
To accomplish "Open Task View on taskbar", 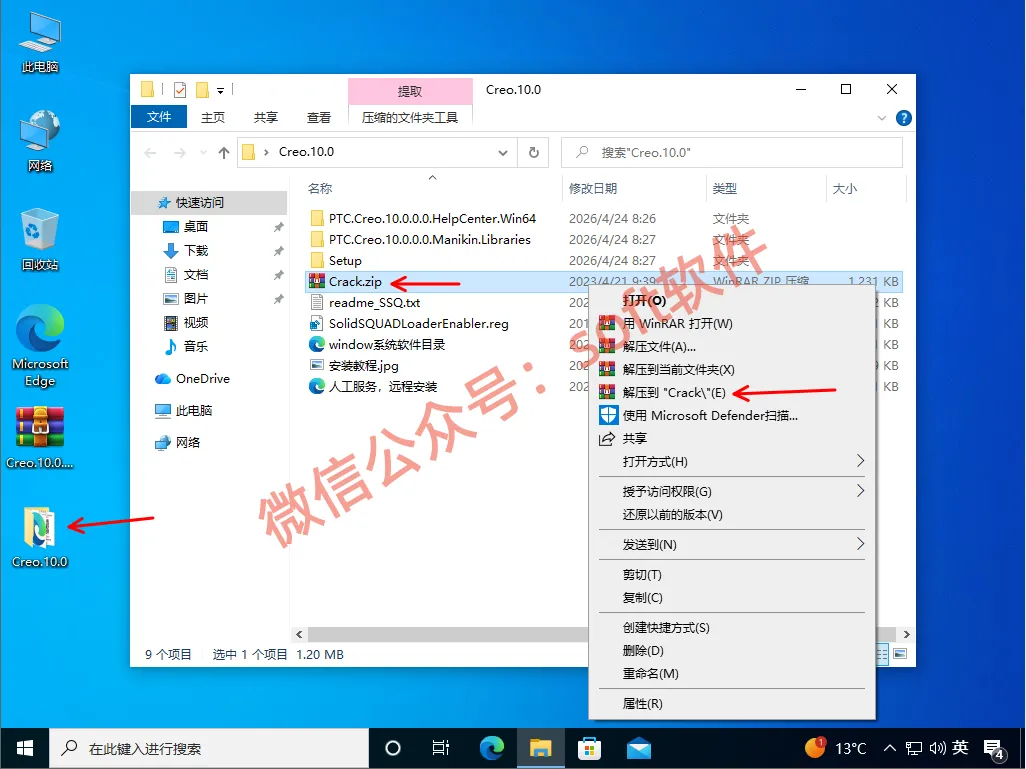I will 440,748.
